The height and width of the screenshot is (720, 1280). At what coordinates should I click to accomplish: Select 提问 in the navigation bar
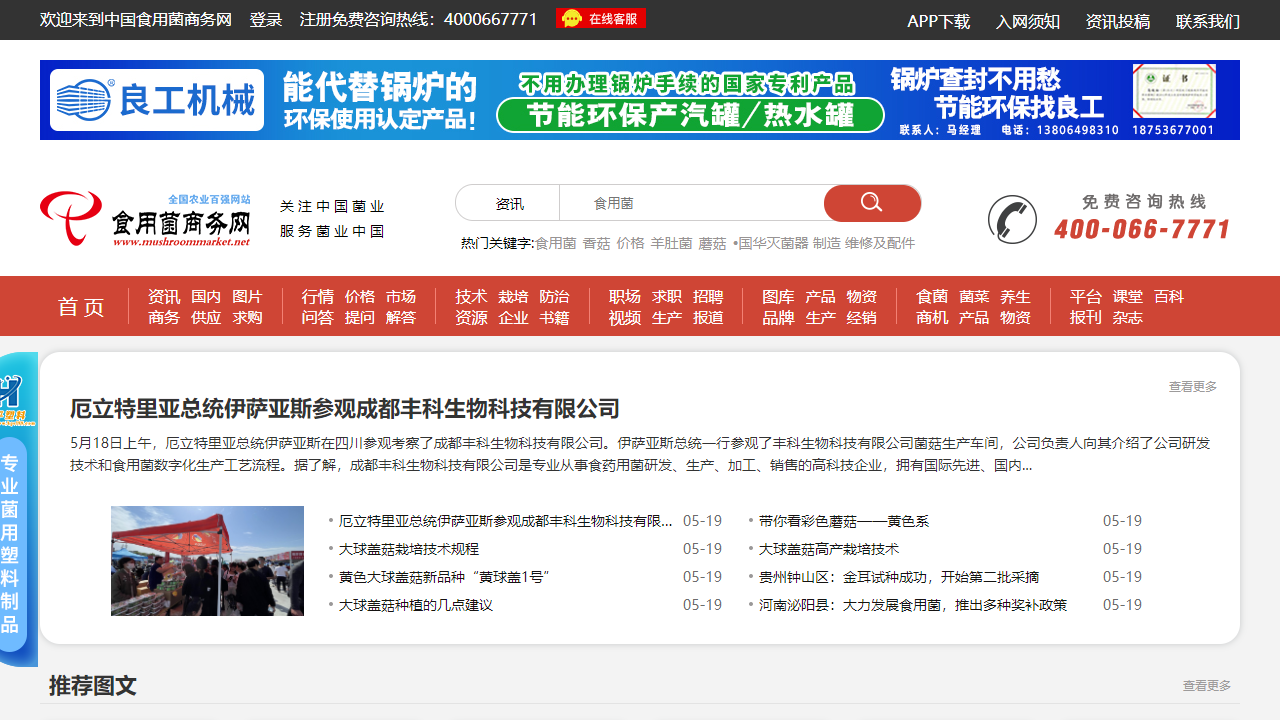tap(360, 318)
